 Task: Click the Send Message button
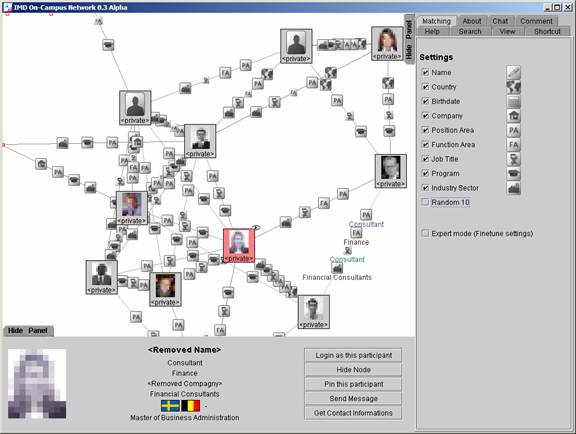click(x=353, y=398)
